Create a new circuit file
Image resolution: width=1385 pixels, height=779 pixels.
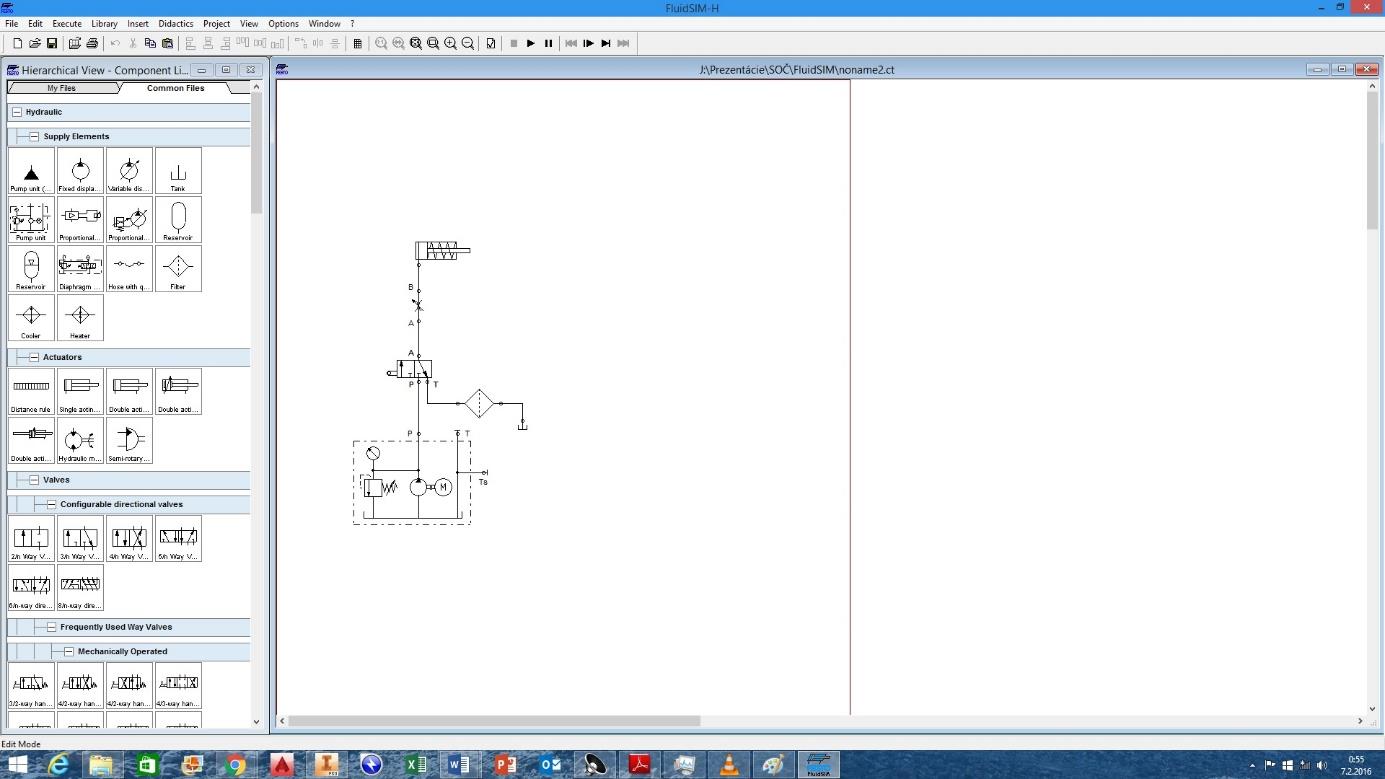(18, 43)
